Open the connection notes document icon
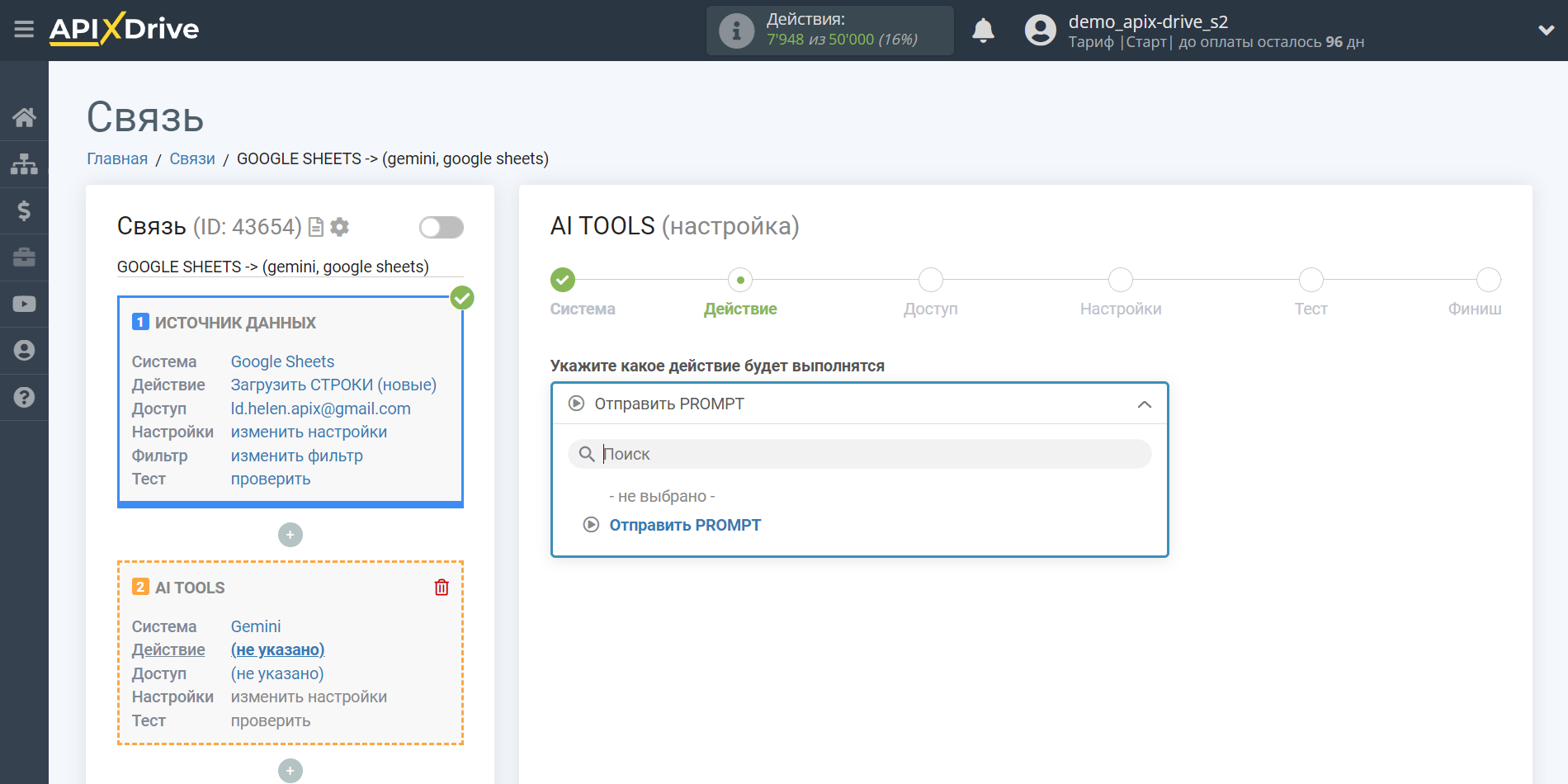The height and width of the screenshot is (784, 1568). tap(315, 227)
